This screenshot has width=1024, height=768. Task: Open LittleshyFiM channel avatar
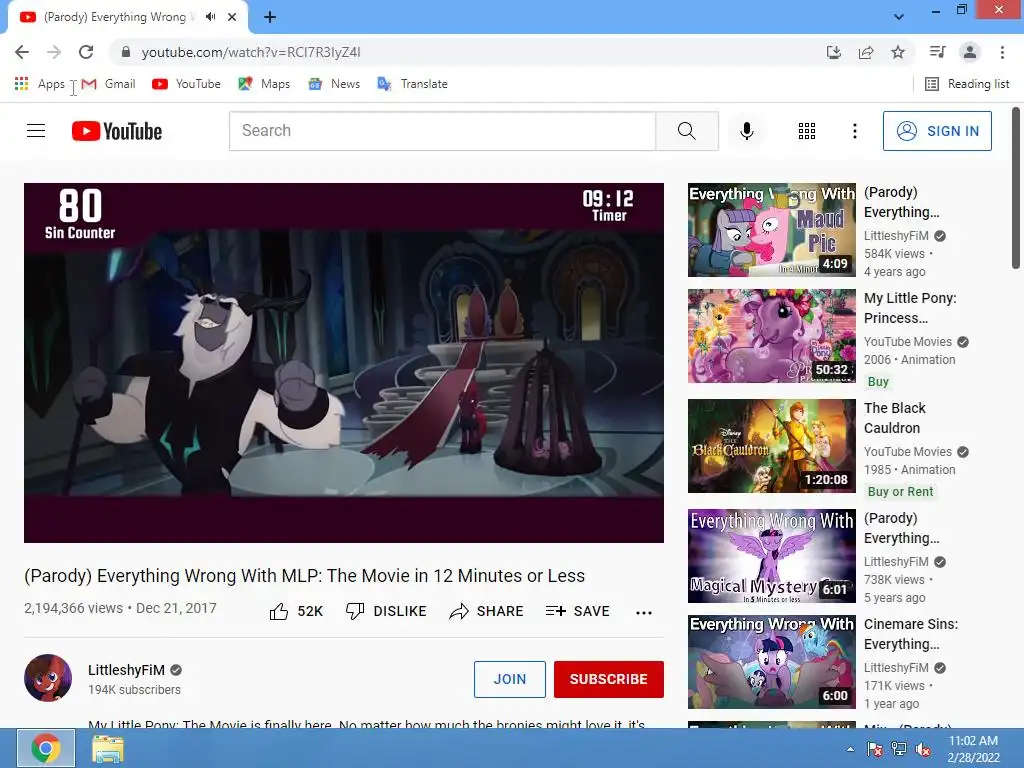pos(48,678)
